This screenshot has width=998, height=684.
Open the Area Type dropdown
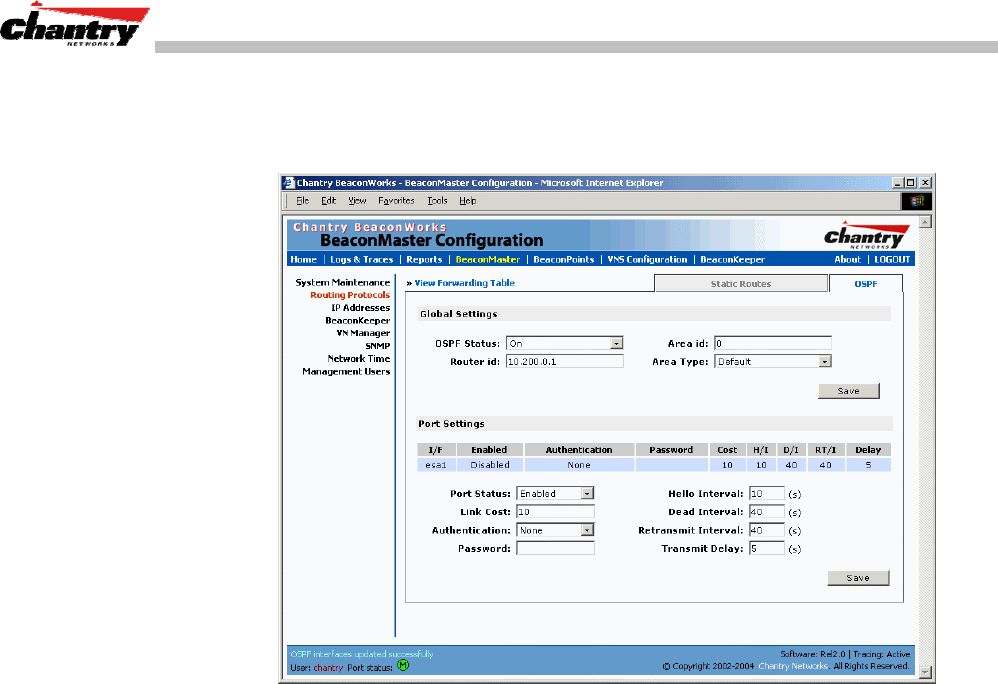pyautogui.click(x=825, y=361)
